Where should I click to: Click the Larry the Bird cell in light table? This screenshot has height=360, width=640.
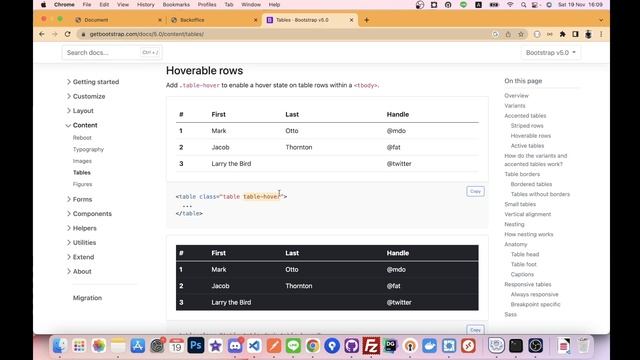tap(231, 164)
